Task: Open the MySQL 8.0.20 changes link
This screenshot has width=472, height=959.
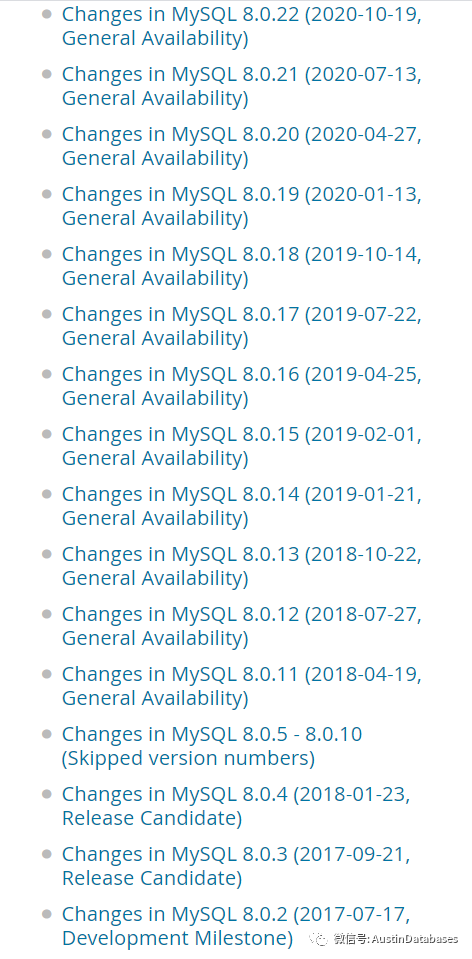Action: [x=242, y=146]
